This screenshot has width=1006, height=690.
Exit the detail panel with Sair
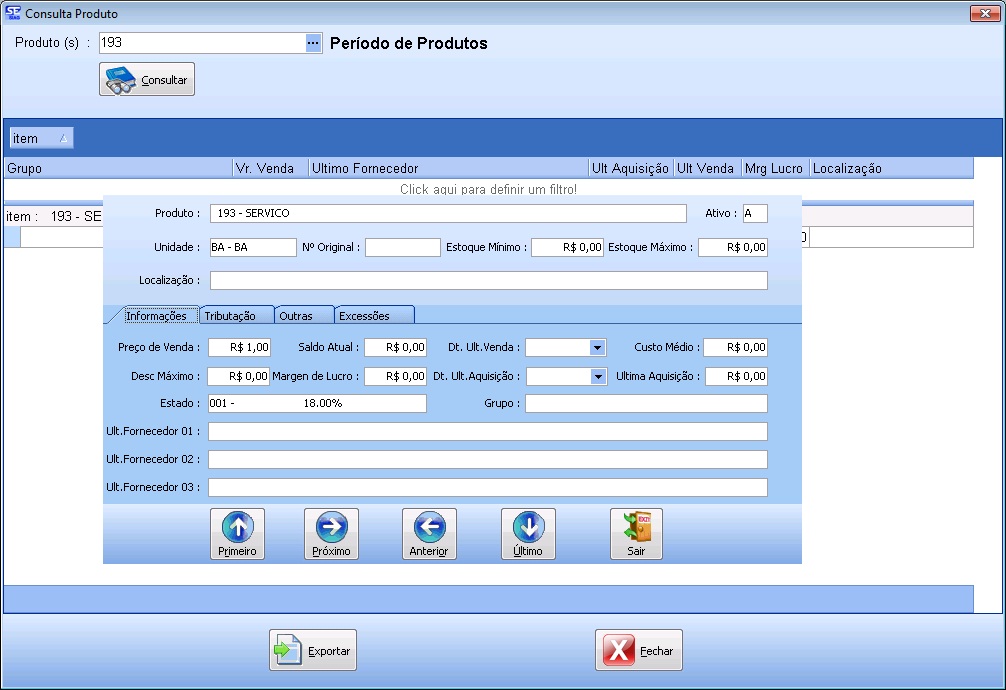(x=636, y=534)
